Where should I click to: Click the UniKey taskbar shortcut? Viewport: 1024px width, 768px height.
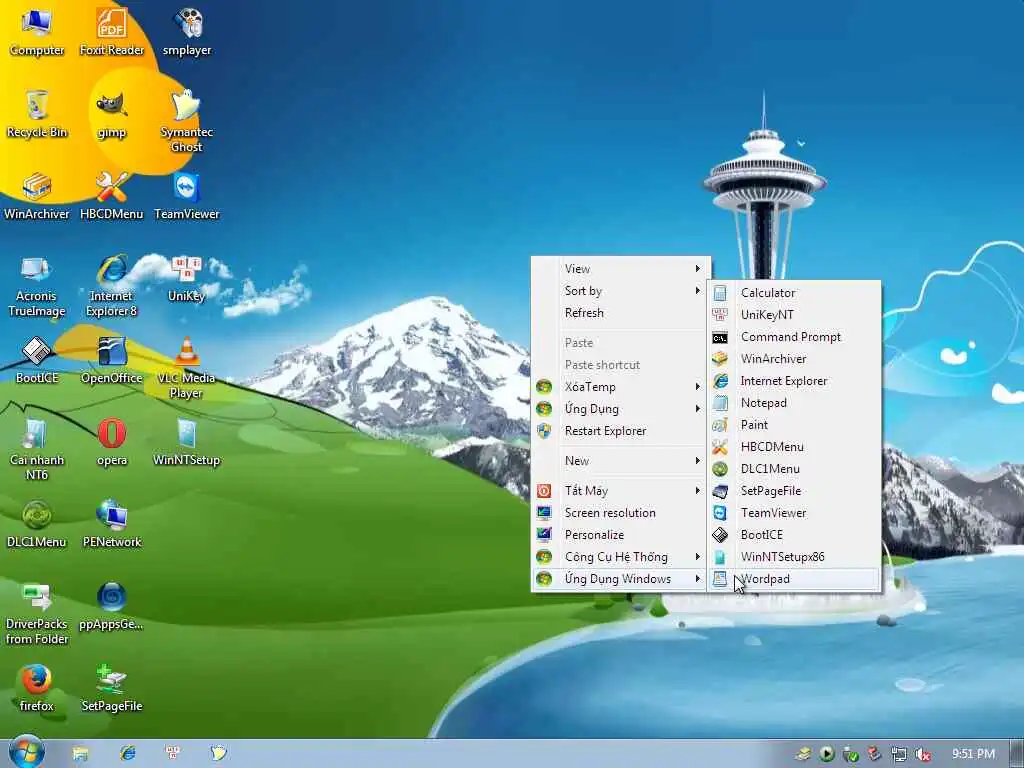[x=173, y=754]
